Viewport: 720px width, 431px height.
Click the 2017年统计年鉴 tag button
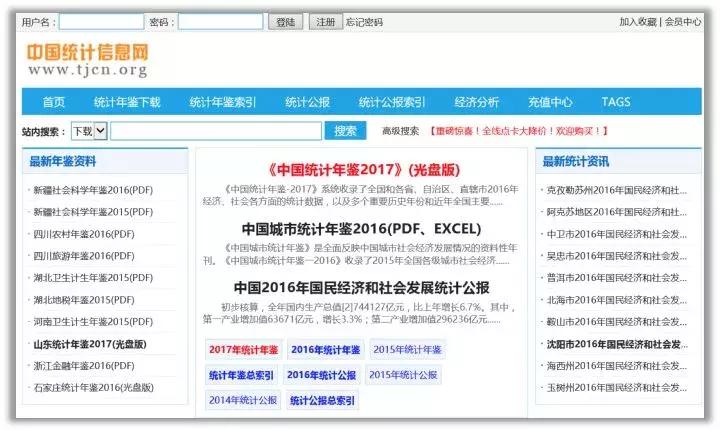[x=243, y=350]
